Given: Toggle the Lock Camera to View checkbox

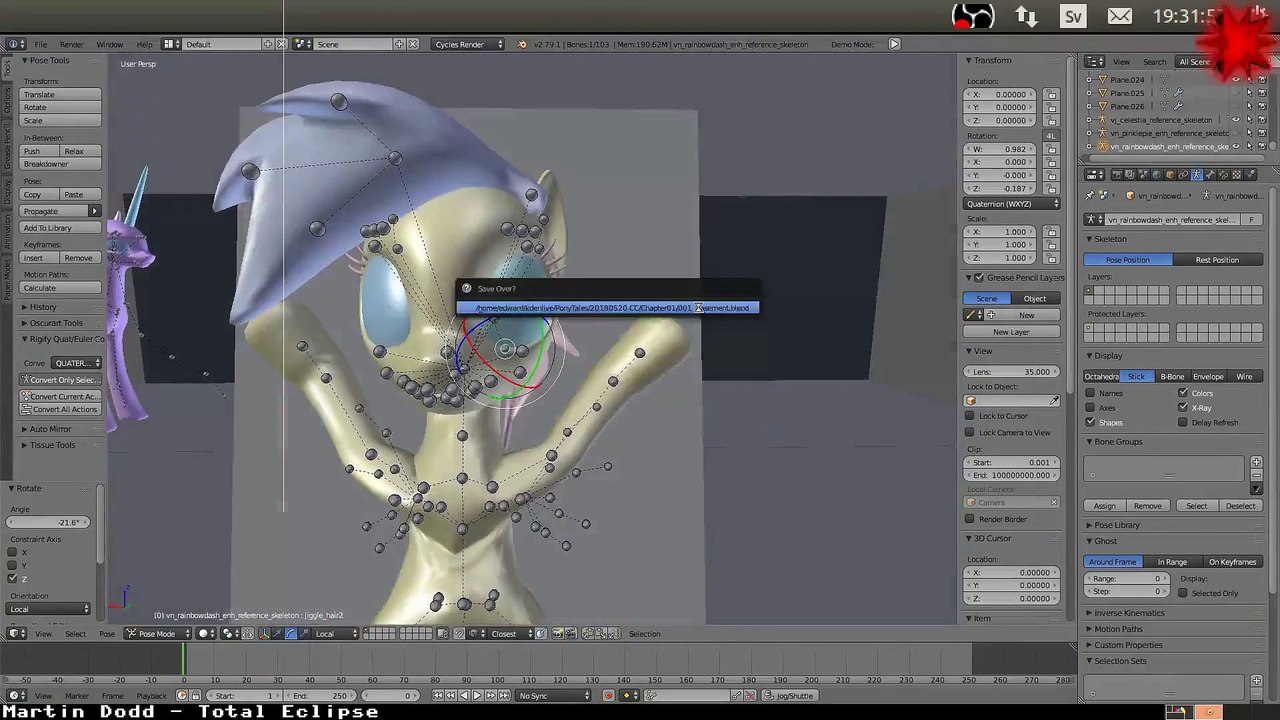Looking at the screenshot, I should [x=969, y=433].
